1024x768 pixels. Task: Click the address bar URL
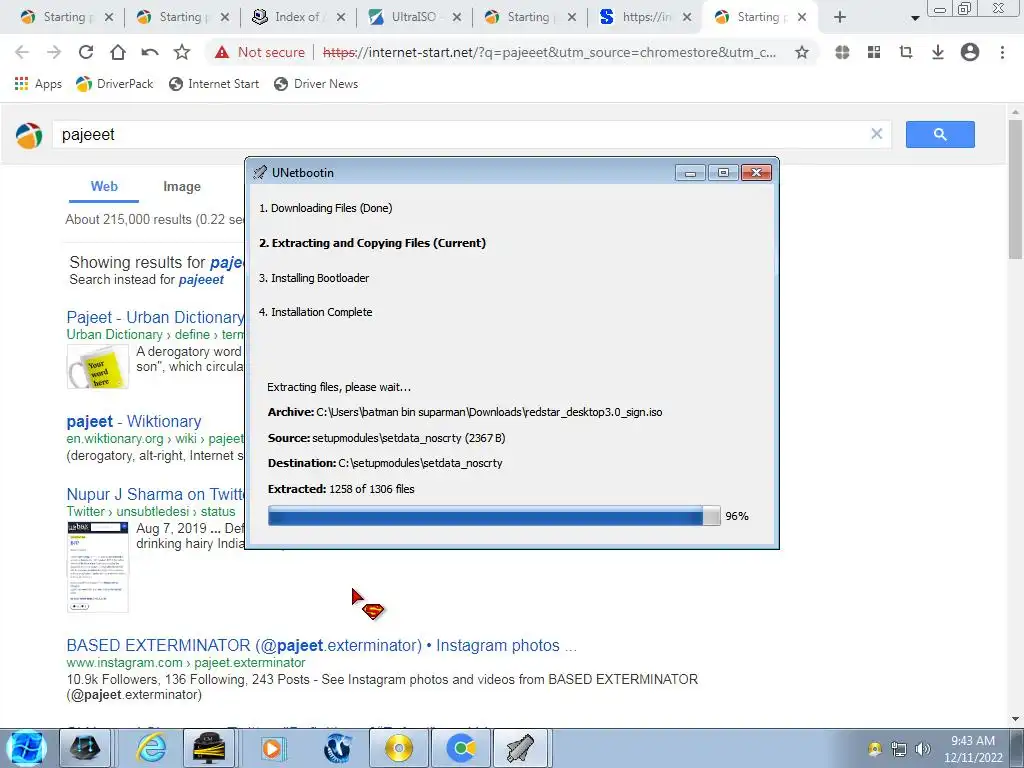[x=549, y=52]
